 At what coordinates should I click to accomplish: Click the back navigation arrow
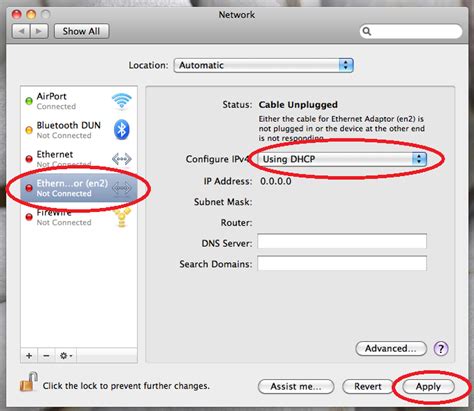pos(21,31)
